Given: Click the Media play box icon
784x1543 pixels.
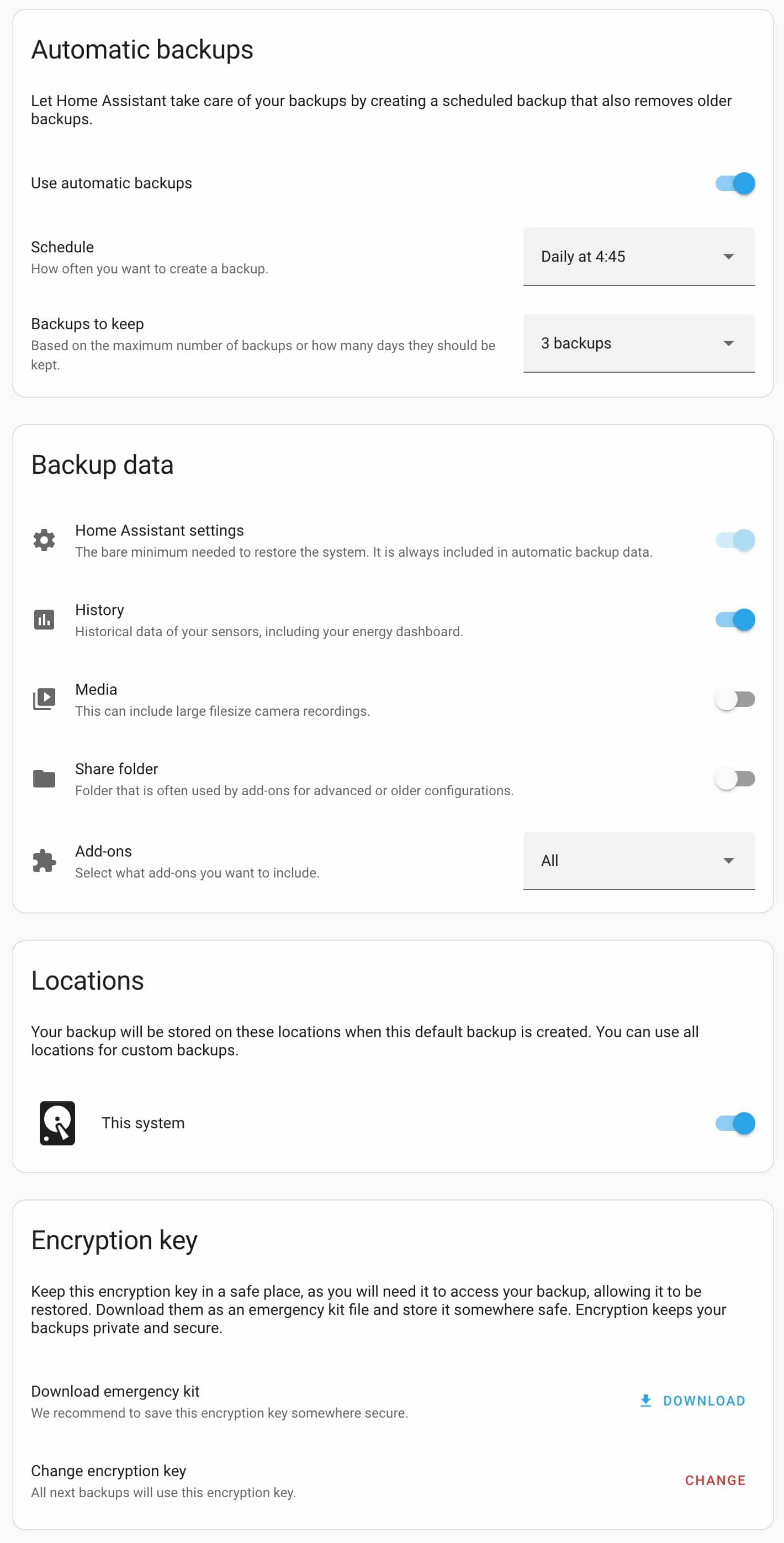Looking at the screenshot, I should click(44, 699).
